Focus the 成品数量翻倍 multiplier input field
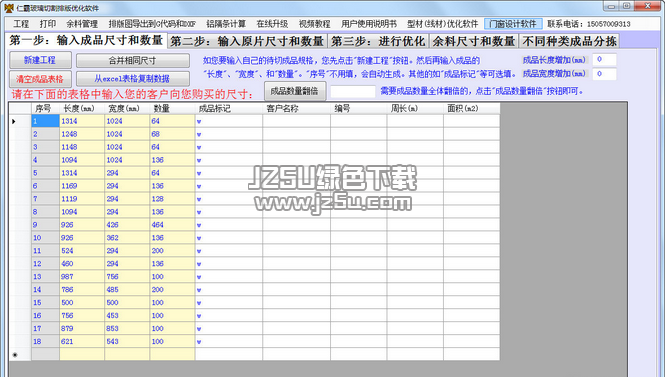 tap(353, 91)
